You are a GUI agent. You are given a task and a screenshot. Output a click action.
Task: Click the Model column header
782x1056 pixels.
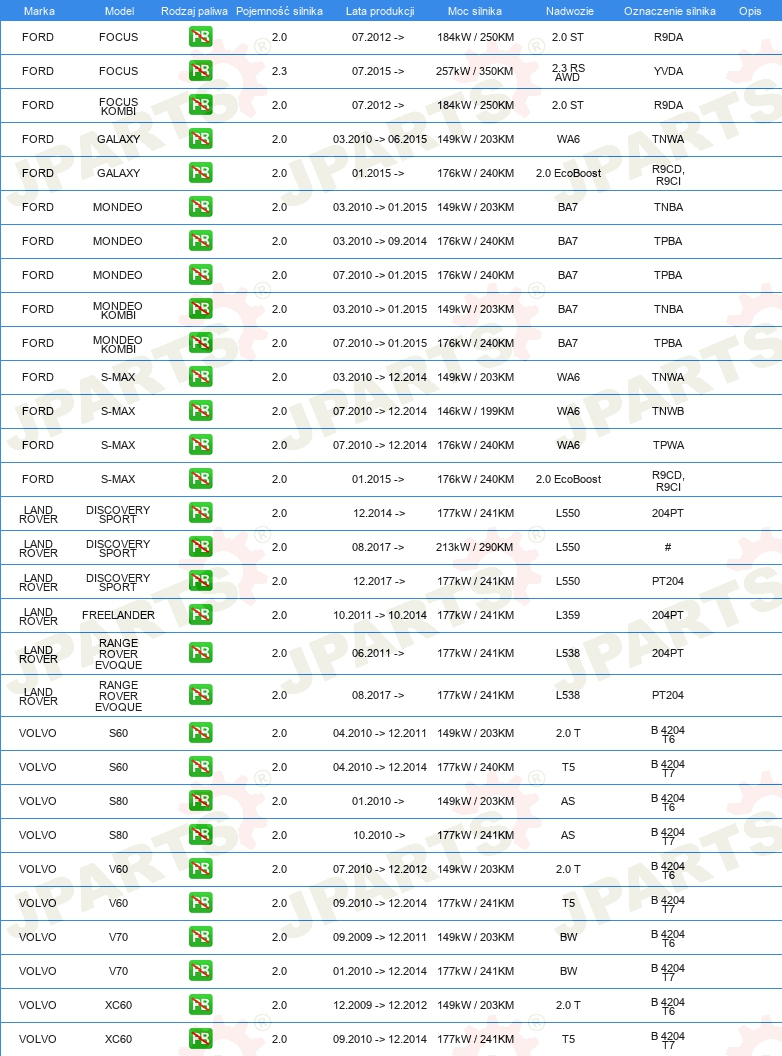pyautogui.click(x=119, y=11)
